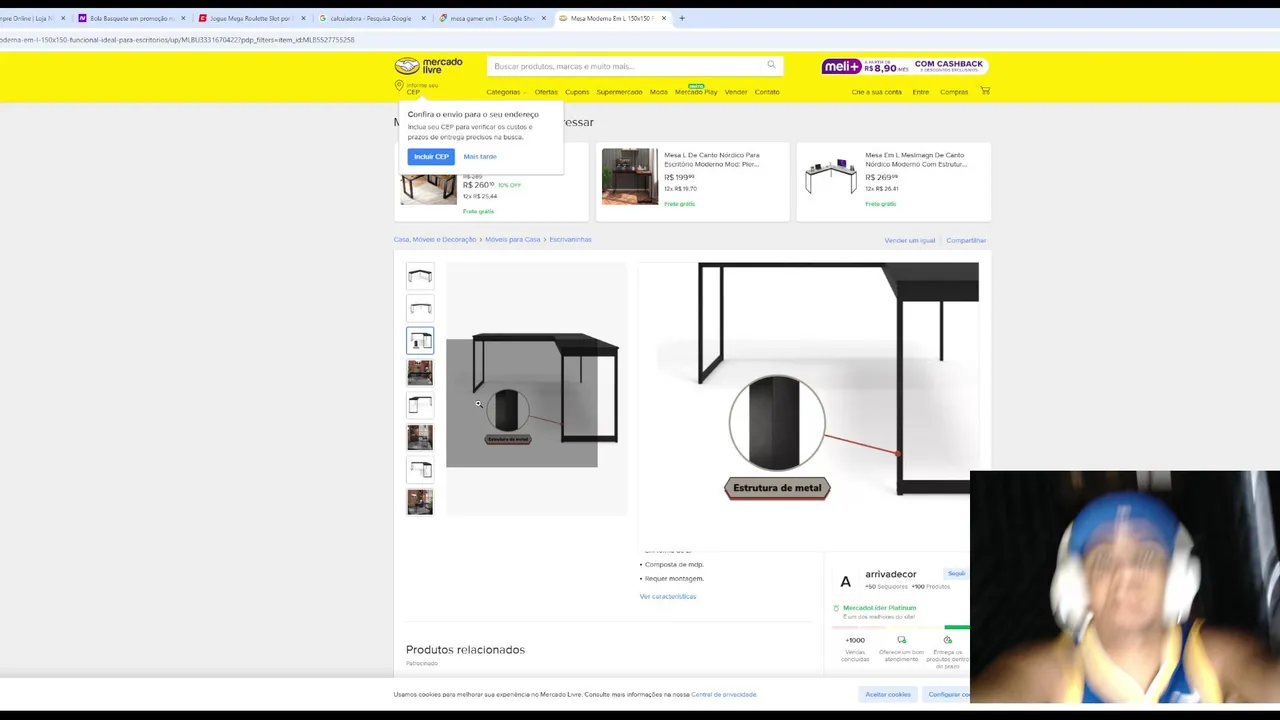This screenshot has height=720, width=1280.
Task: Open the Supermercado menu item
Action: coord(619,92)
